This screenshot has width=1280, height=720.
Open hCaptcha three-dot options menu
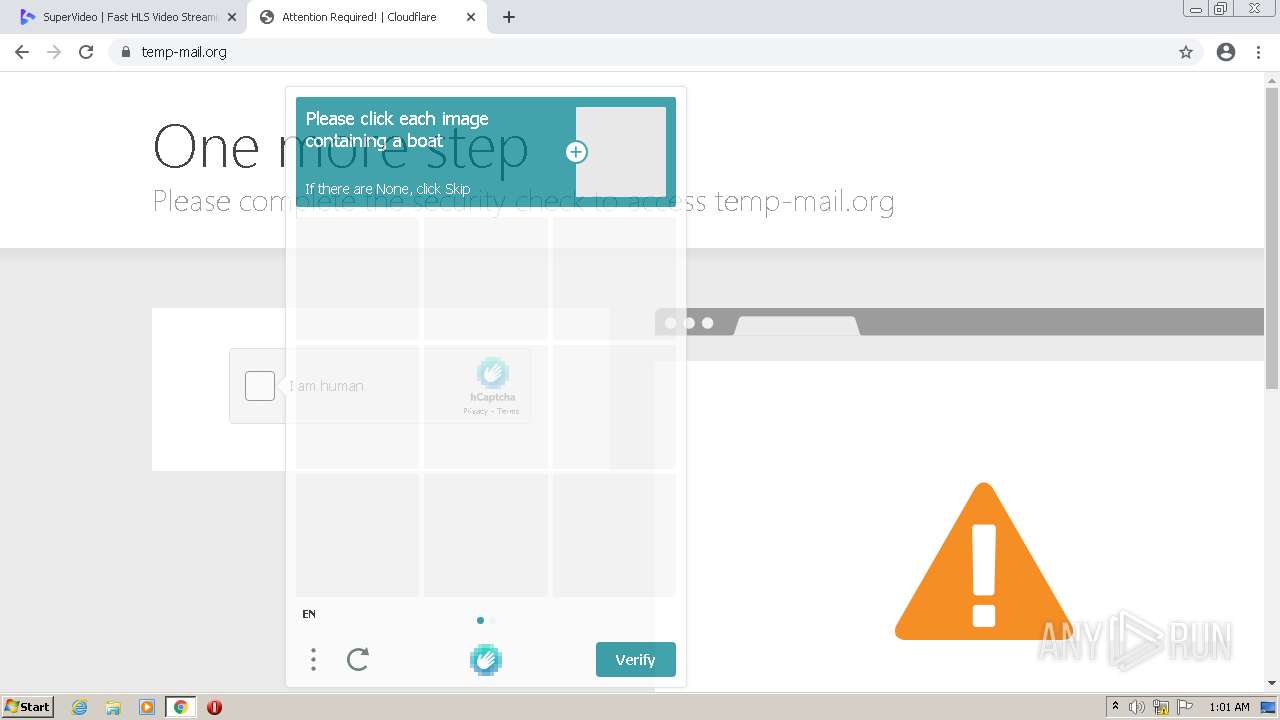click(313, 659)
